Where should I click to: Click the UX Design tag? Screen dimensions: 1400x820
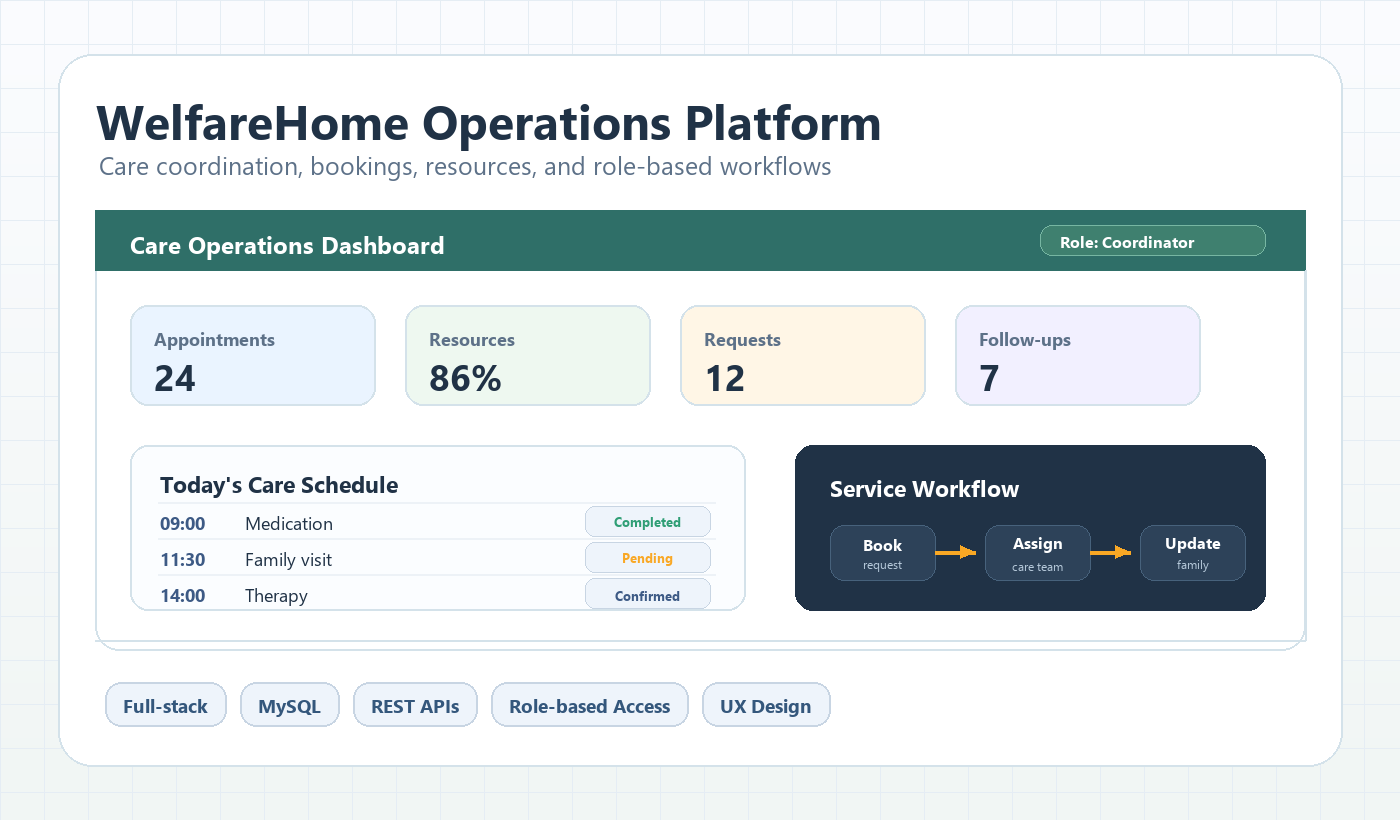pos(766,705)
